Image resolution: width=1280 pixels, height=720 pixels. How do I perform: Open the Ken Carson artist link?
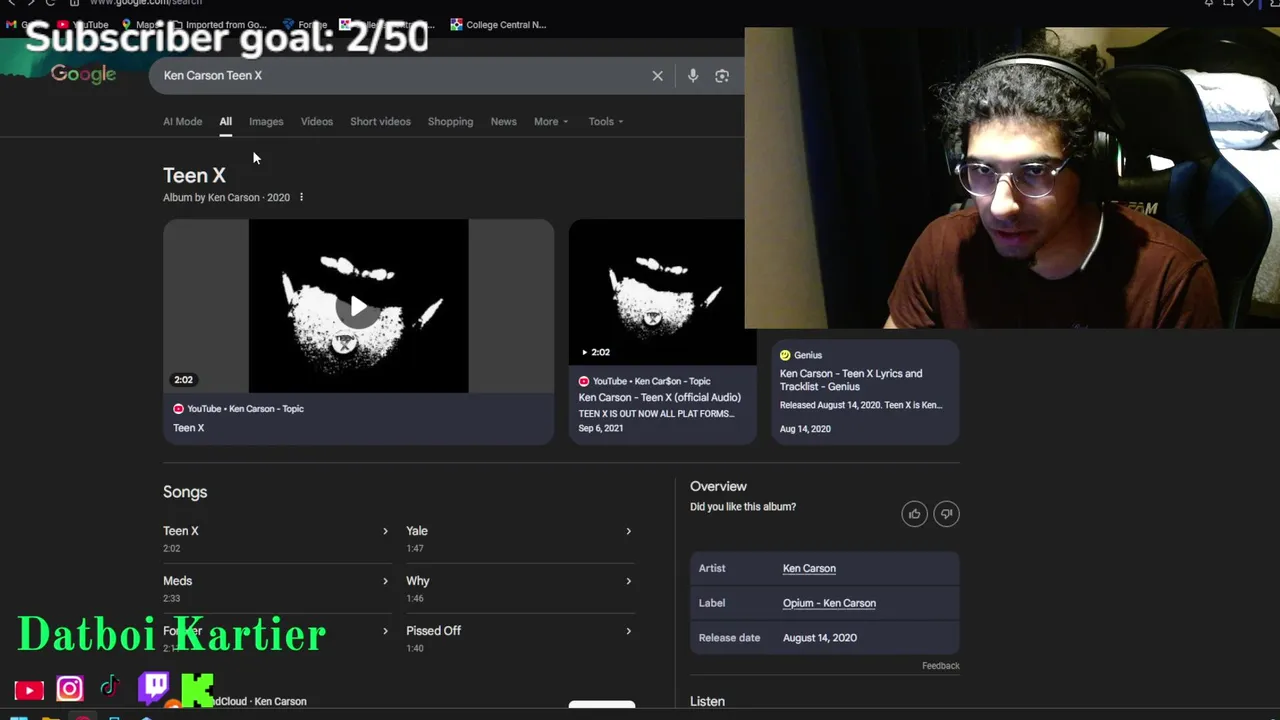(x=809, y=568)
